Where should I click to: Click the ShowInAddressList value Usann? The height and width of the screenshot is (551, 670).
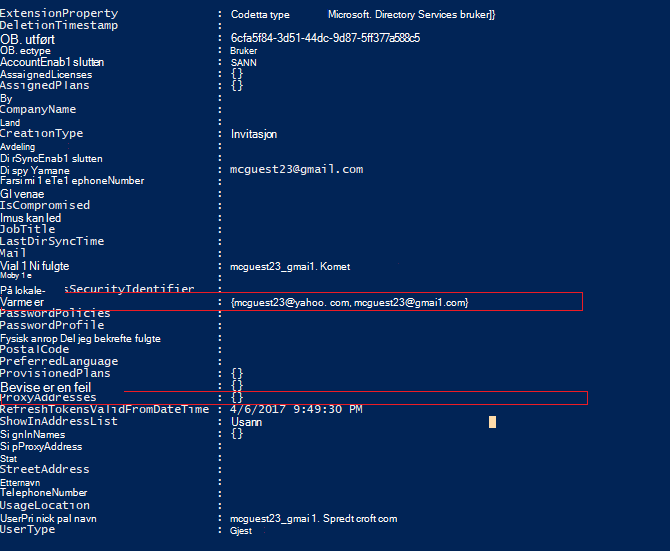point(247,422)
